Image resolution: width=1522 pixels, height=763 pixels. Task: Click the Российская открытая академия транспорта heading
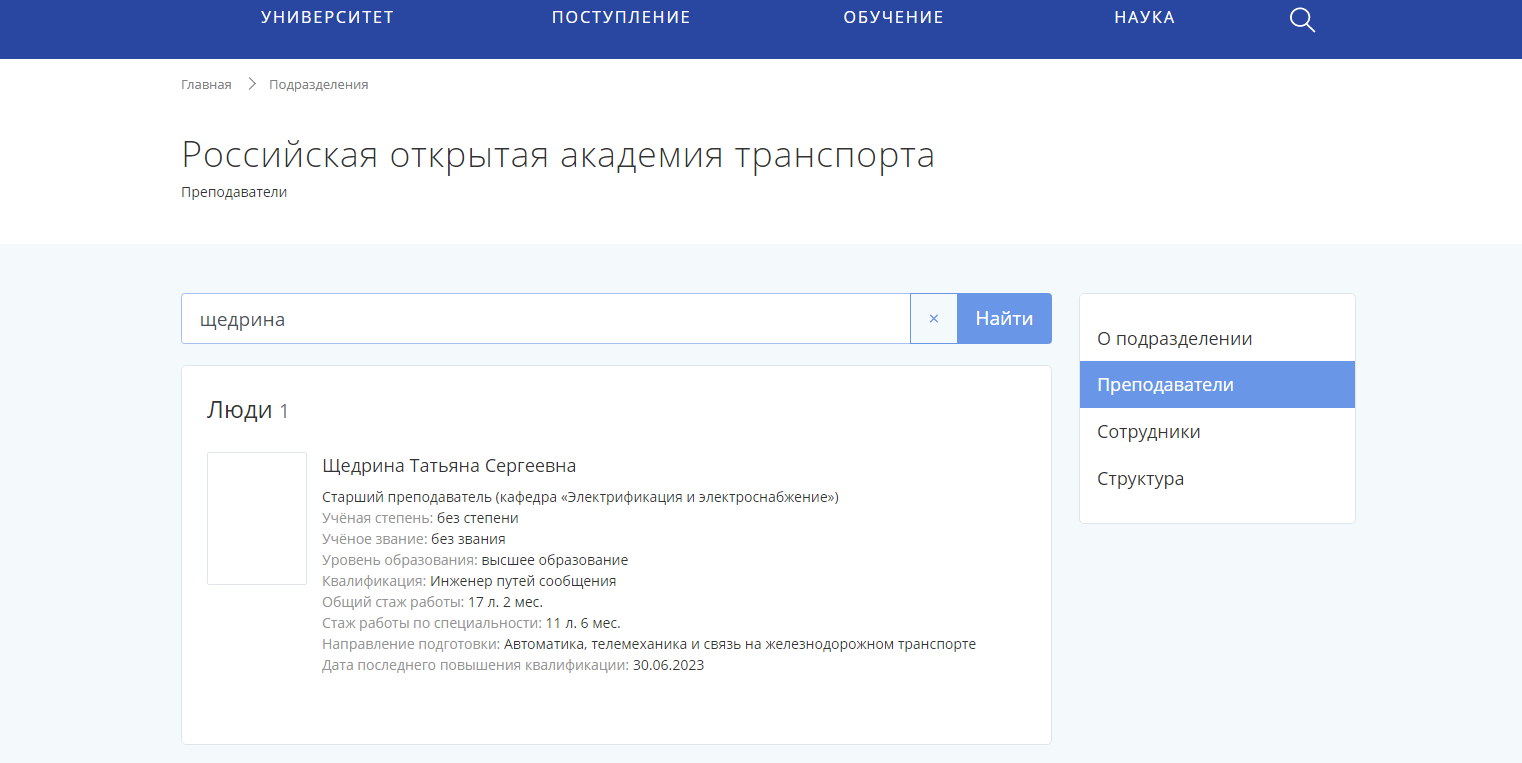click(558, 155)
